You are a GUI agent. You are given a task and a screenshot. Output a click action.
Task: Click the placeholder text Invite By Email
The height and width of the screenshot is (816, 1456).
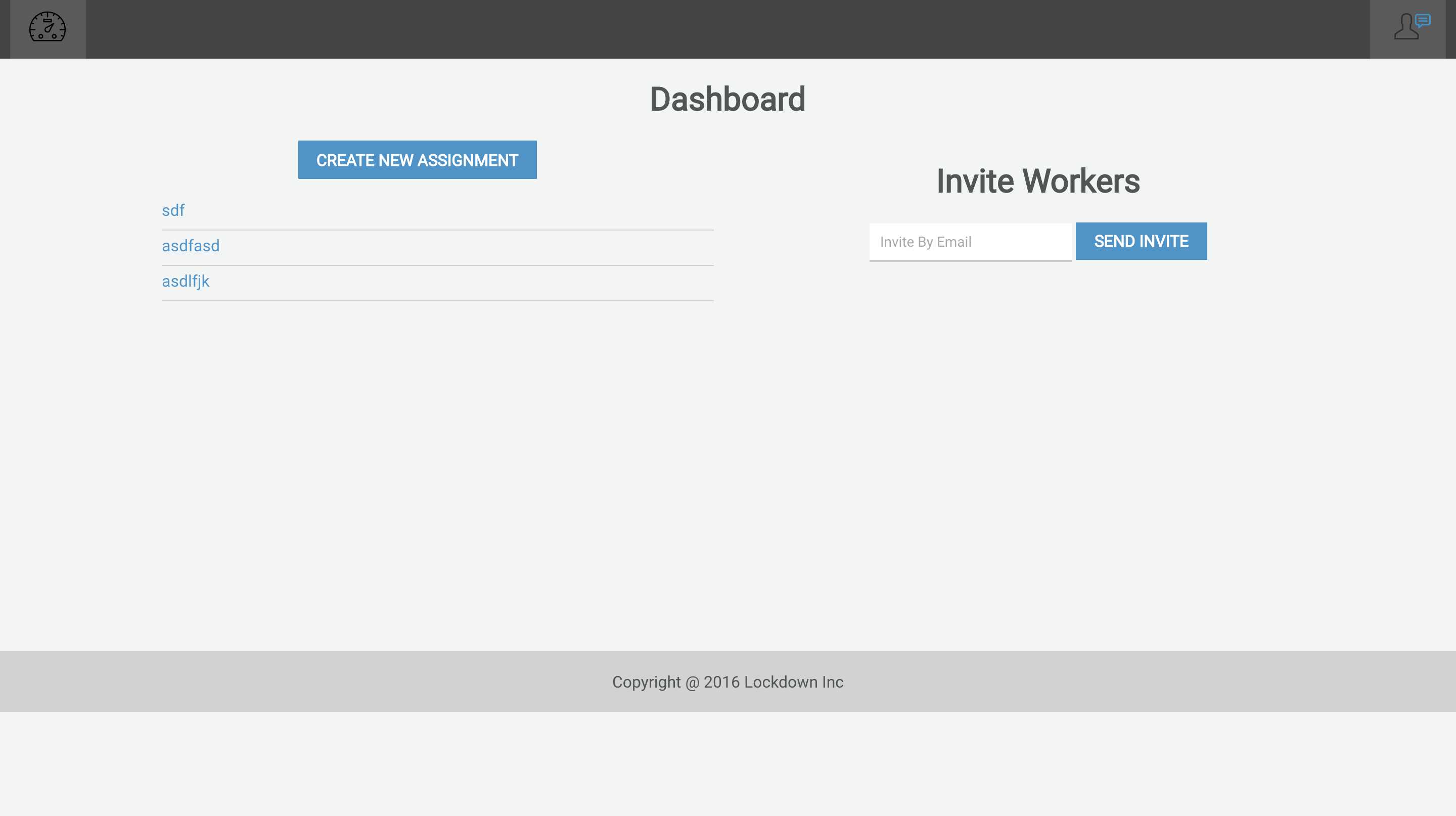point(925,242)
